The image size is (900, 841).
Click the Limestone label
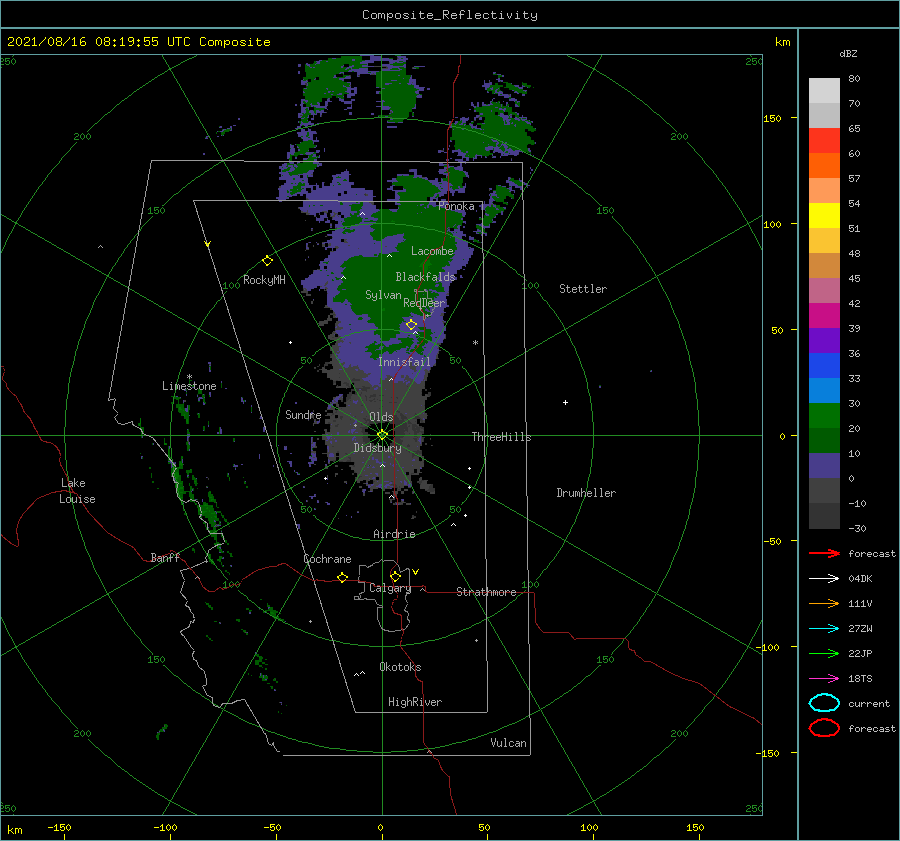(x=189, y=386)
